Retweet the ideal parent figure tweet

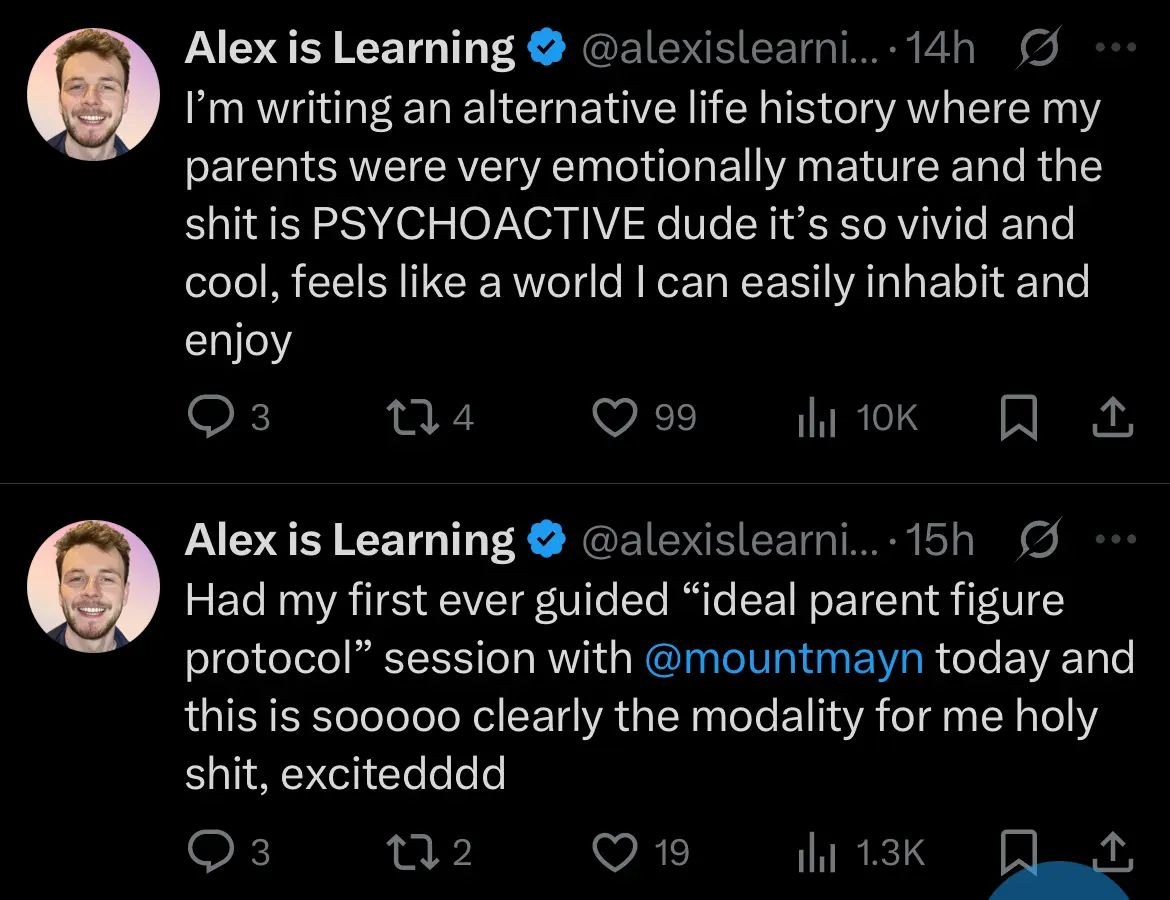pyautogui.click(x=408, y=853)
